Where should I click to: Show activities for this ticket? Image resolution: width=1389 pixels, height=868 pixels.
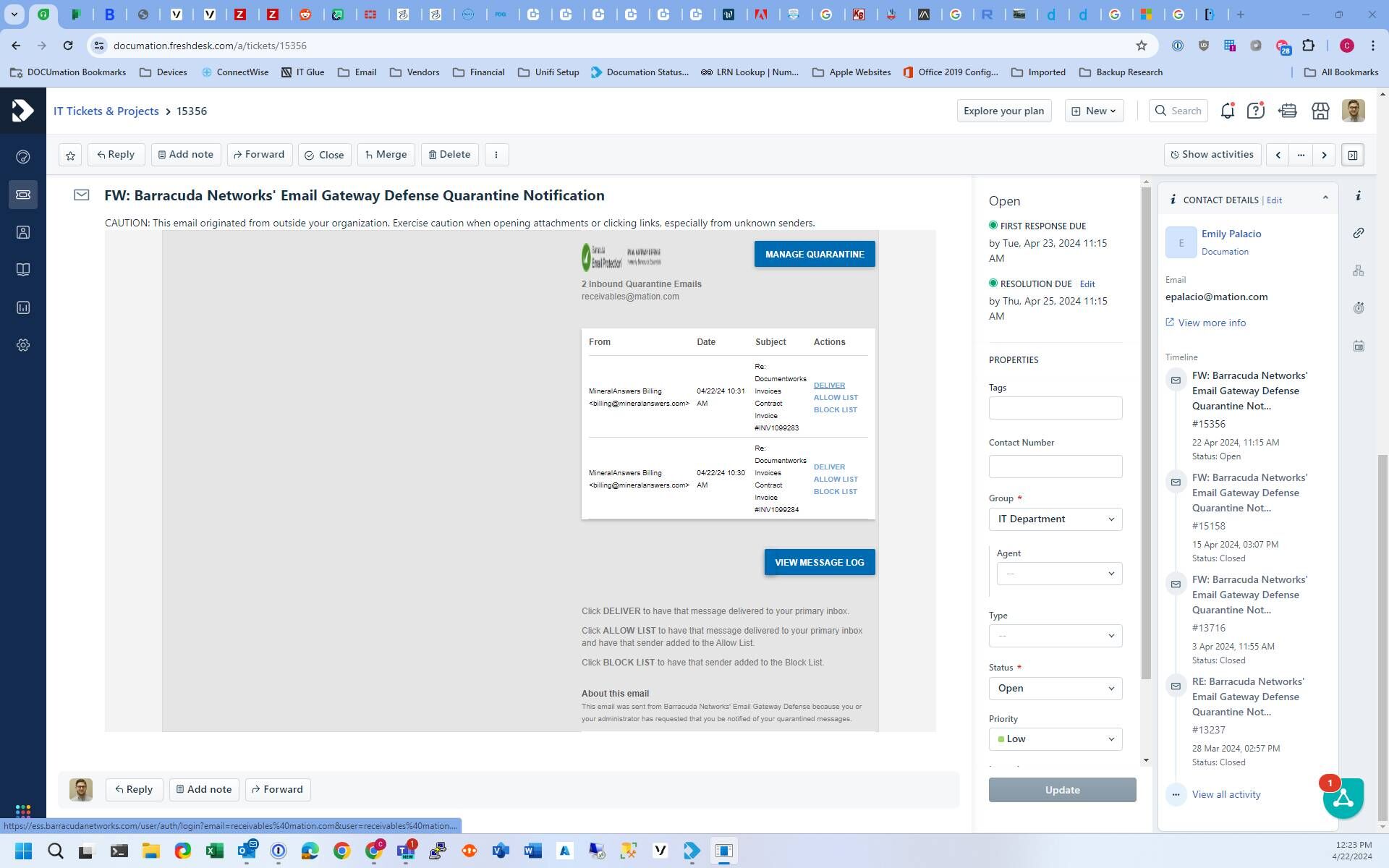[x=1212, y=155]
